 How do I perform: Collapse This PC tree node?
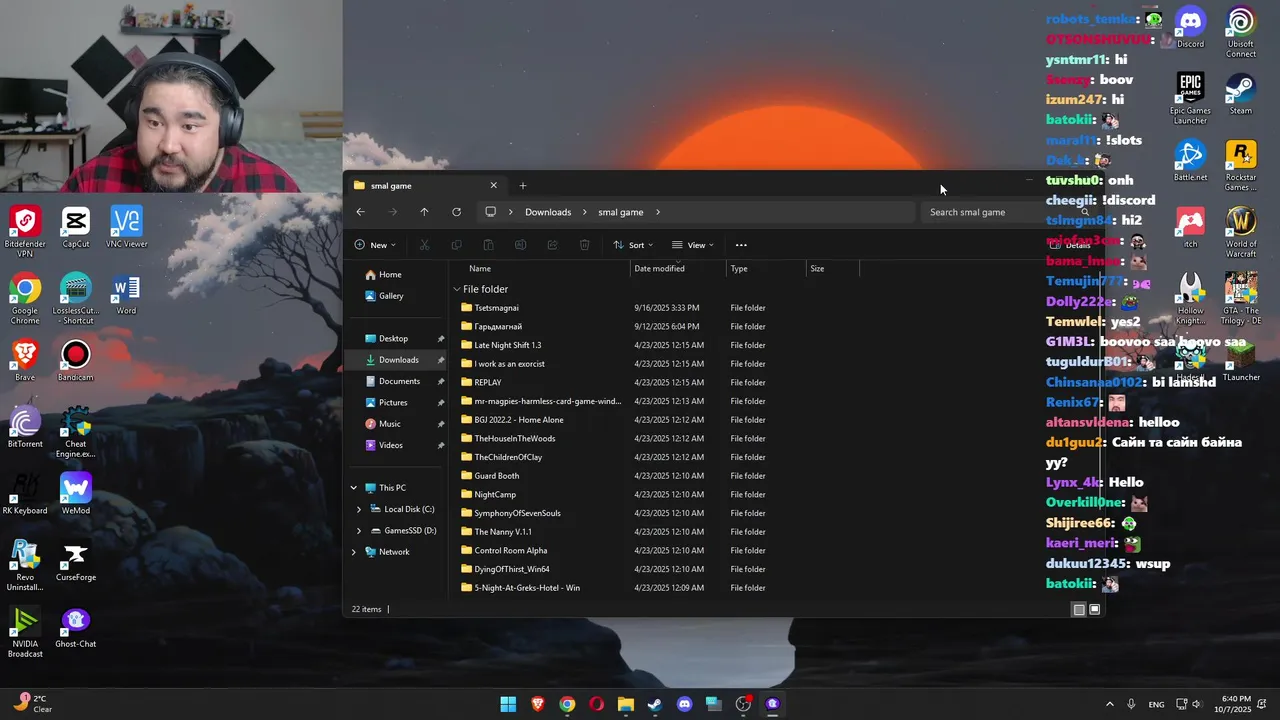353,488
